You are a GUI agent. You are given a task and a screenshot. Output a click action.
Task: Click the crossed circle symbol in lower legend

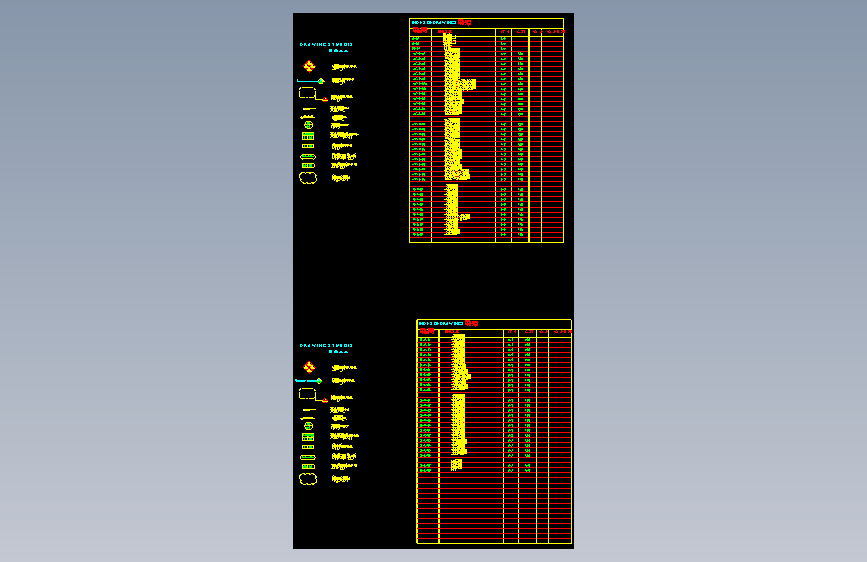(x=309, y=426)
